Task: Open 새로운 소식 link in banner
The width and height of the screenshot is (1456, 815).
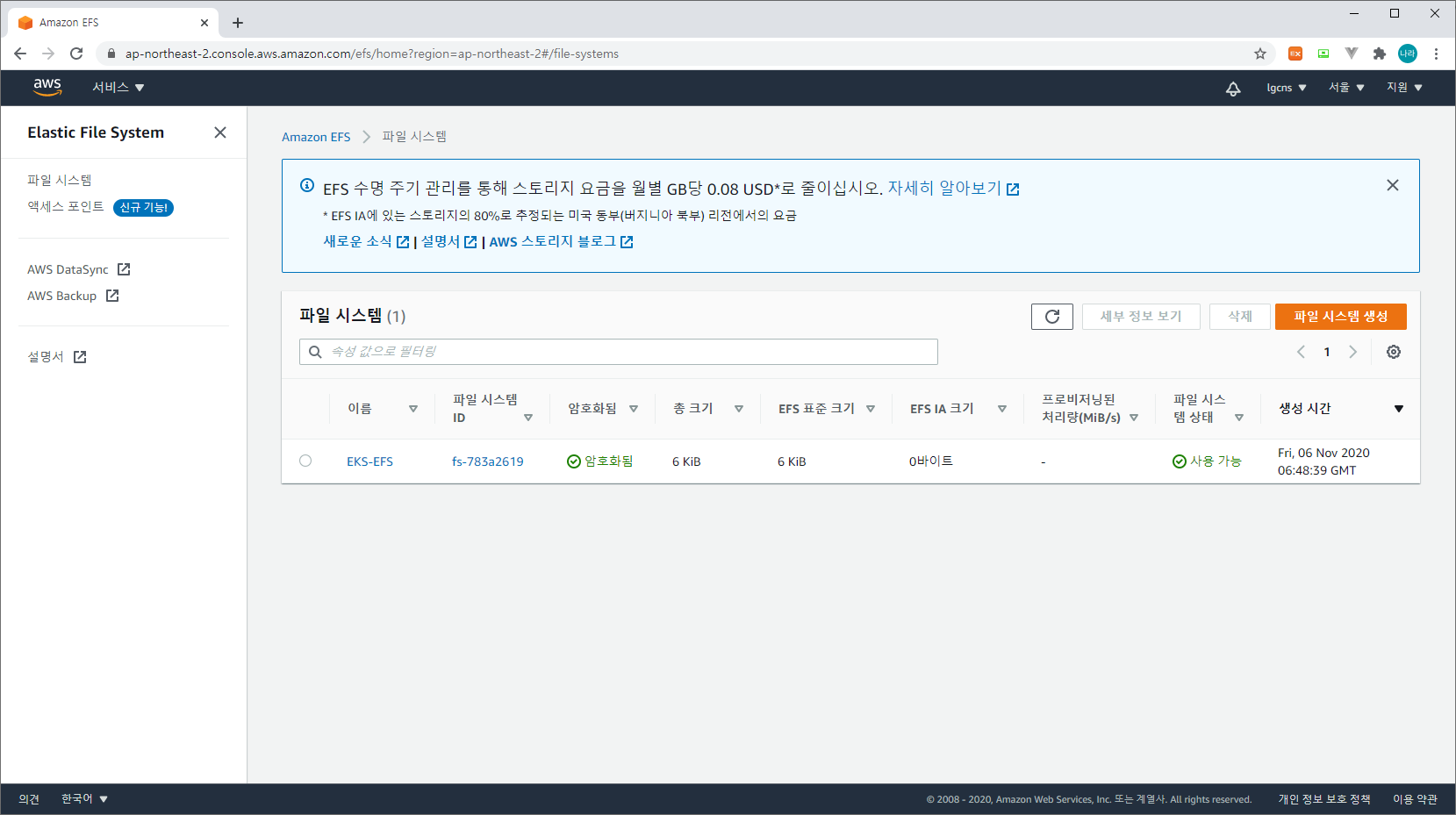Action: pos(366,241)
